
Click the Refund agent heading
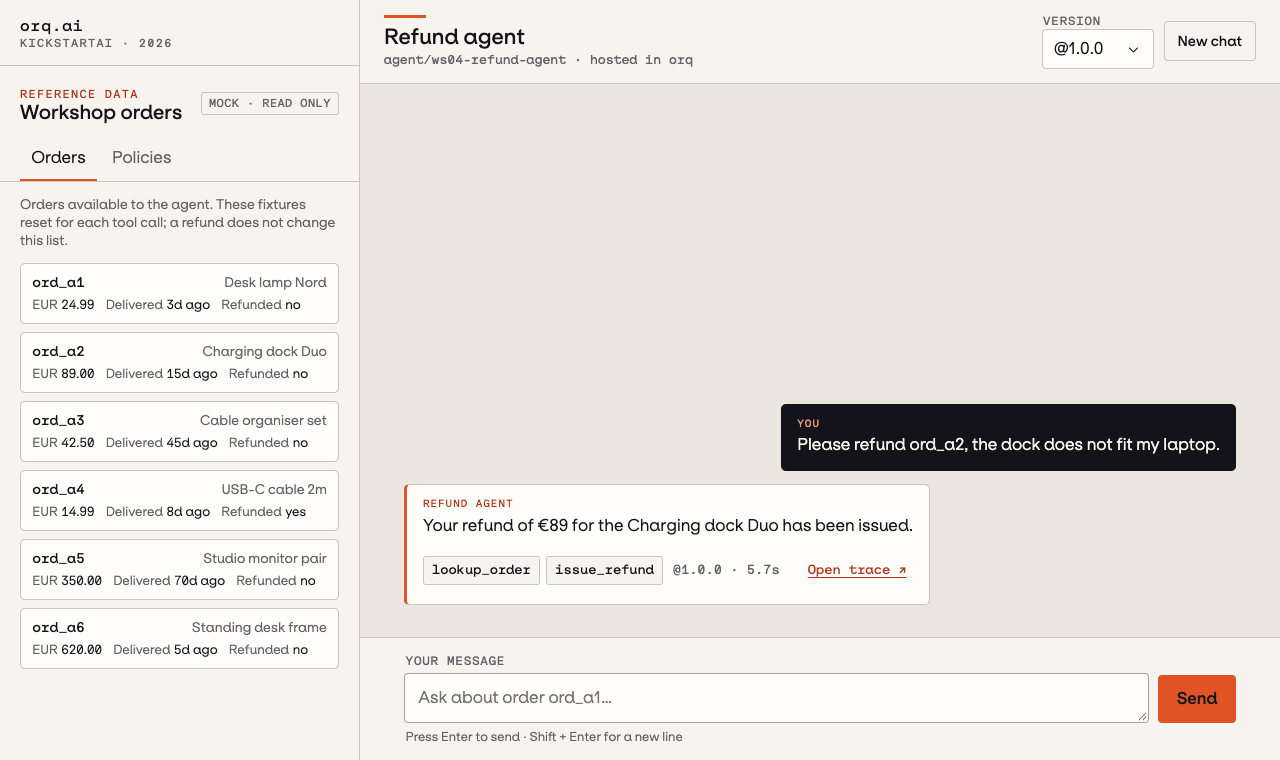coord(454,37)
